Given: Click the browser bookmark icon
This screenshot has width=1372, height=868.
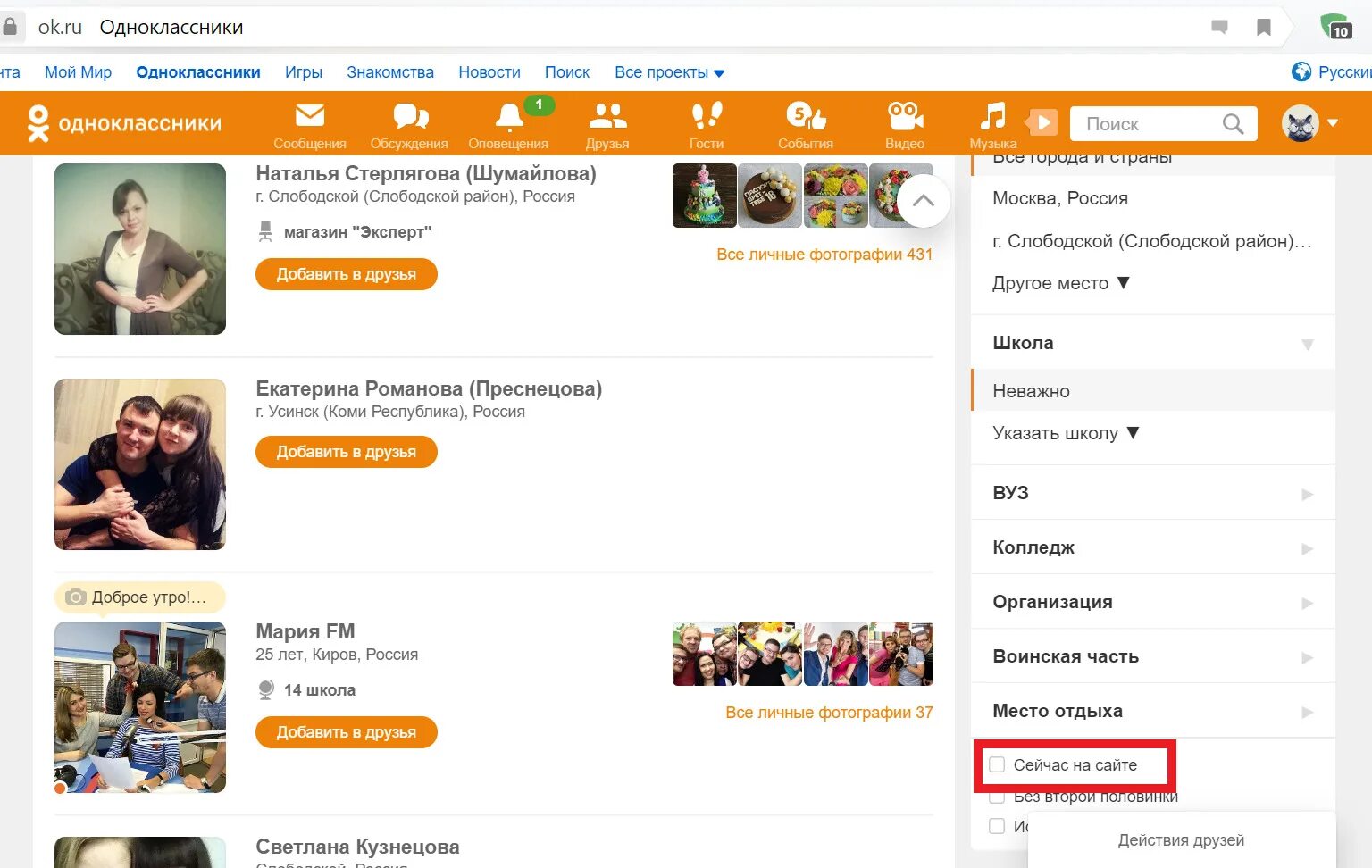Looking at the screenshot, I should (1264, 27).
